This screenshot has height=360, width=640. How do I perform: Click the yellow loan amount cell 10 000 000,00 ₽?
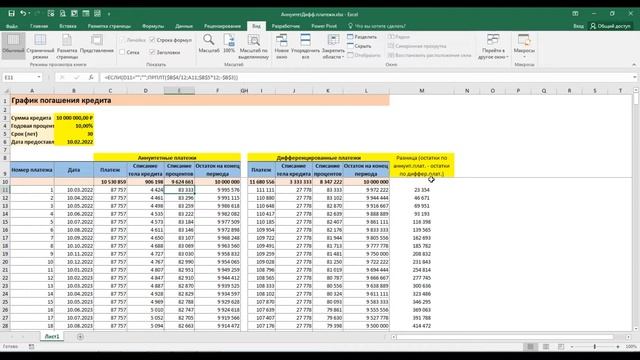coord(74,118)
